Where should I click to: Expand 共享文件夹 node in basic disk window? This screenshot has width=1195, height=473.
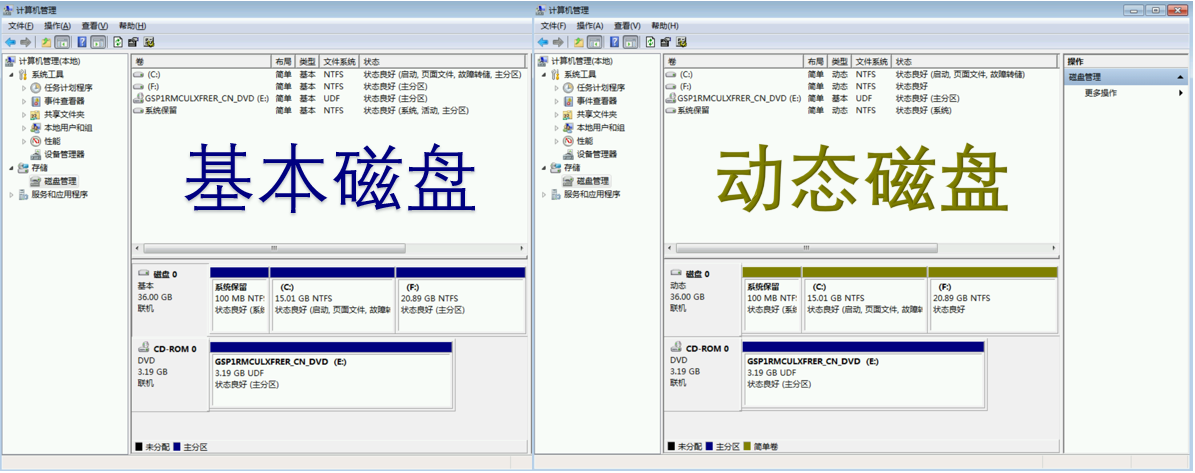(24, 114)
